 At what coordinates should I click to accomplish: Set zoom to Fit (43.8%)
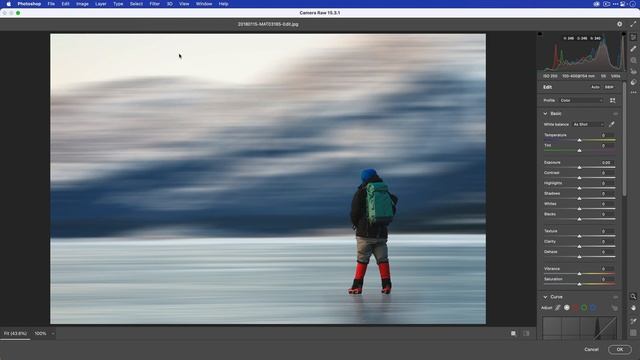point(15,333)
